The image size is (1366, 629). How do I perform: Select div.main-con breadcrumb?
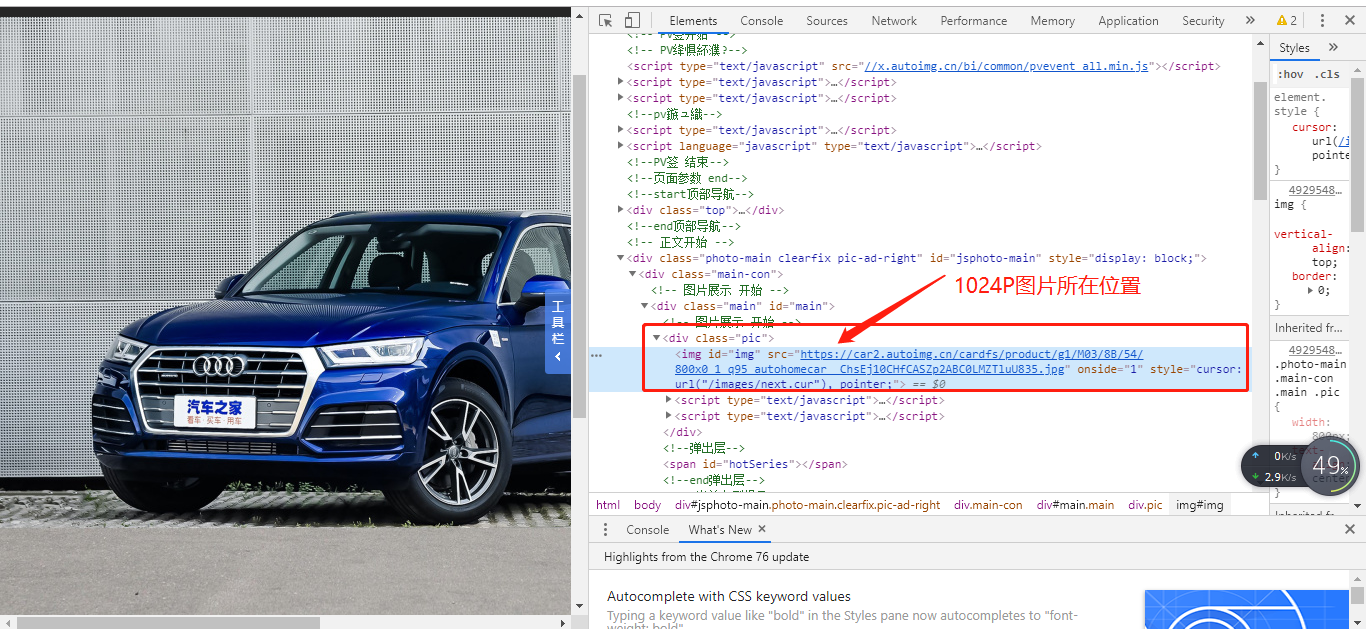pyautogui.click(x=988, y=505)
